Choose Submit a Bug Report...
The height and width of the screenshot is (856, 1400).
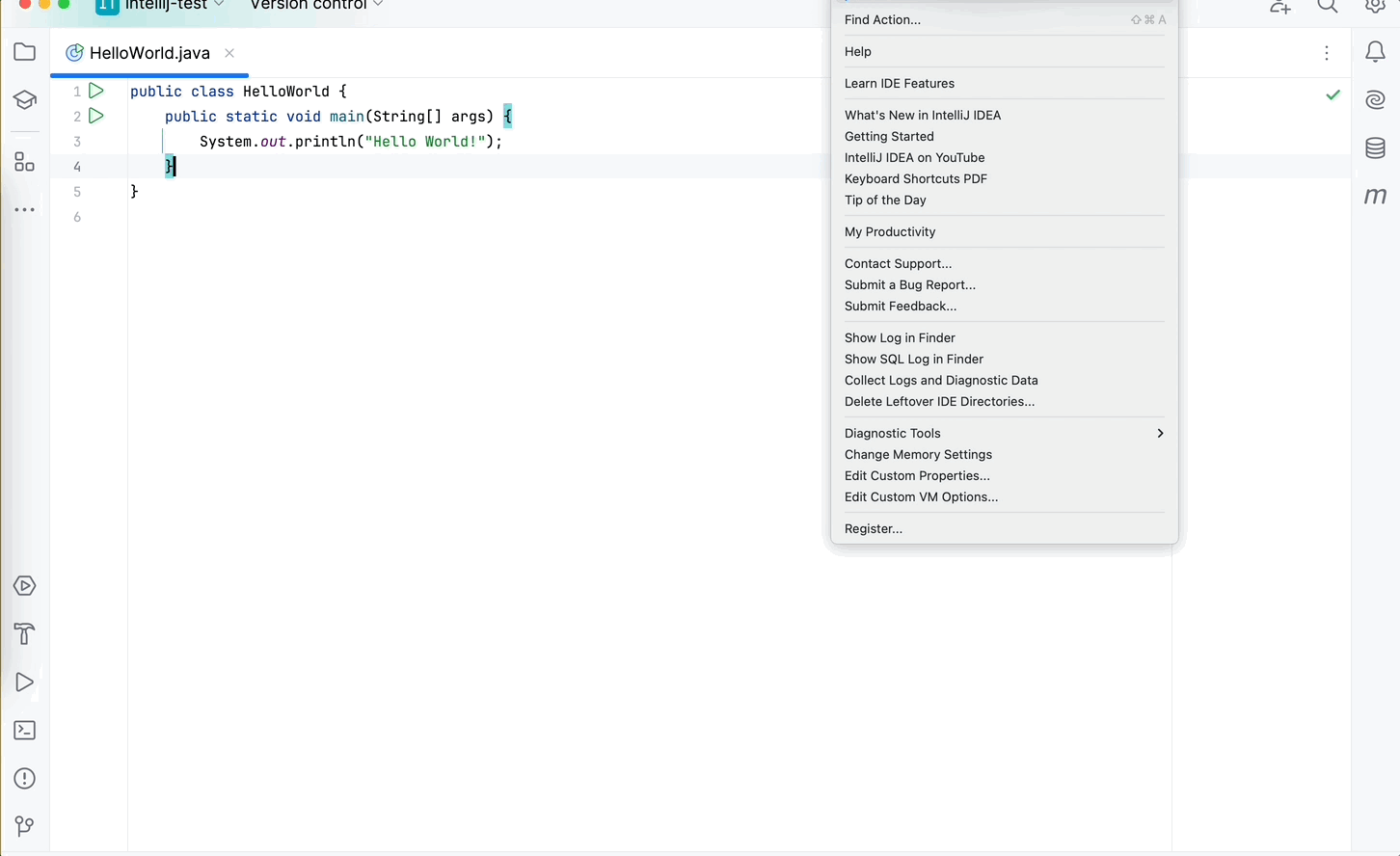(x=1004, y=285)
